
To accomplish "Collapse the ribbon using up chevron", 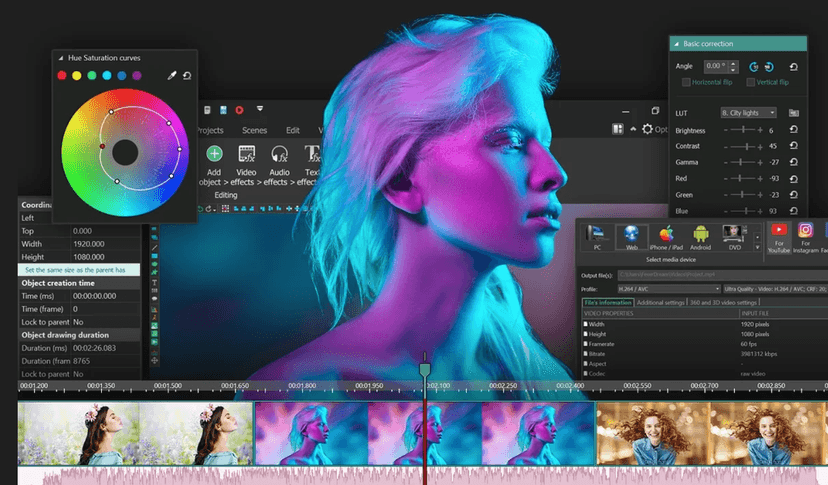I will click(633, 129).
